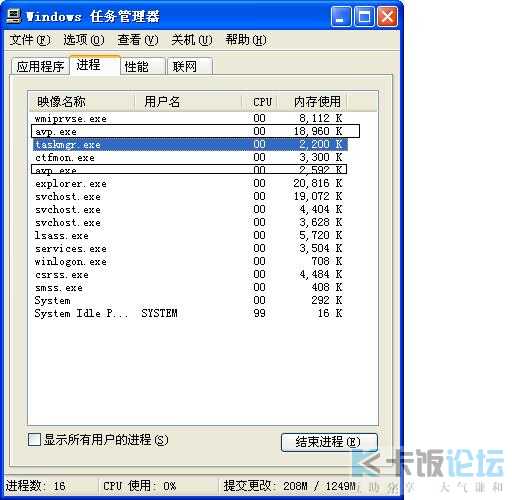
Task: Sort by the 映像名称 column header
Action: pos(82,102)
